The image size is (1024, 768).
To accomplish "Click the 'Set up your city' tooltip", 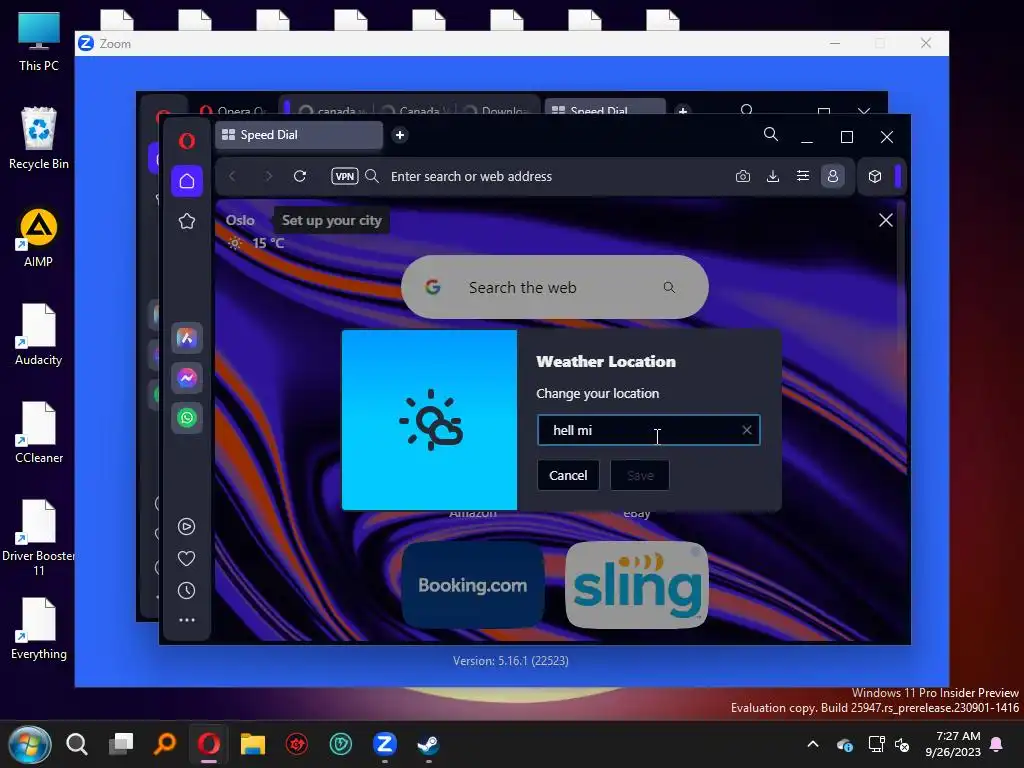I will pyautogui.click(x=332, y=221).
